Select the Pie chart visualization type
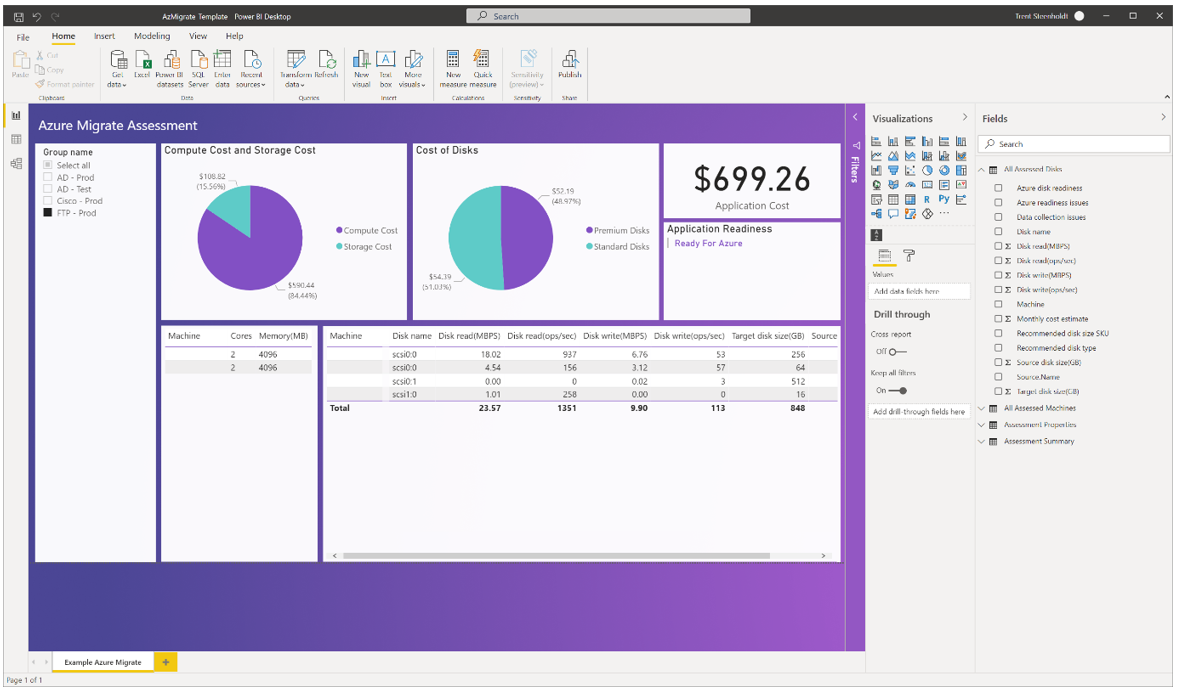Screen dimensions: 1178x692 click(x=927, y=170)
